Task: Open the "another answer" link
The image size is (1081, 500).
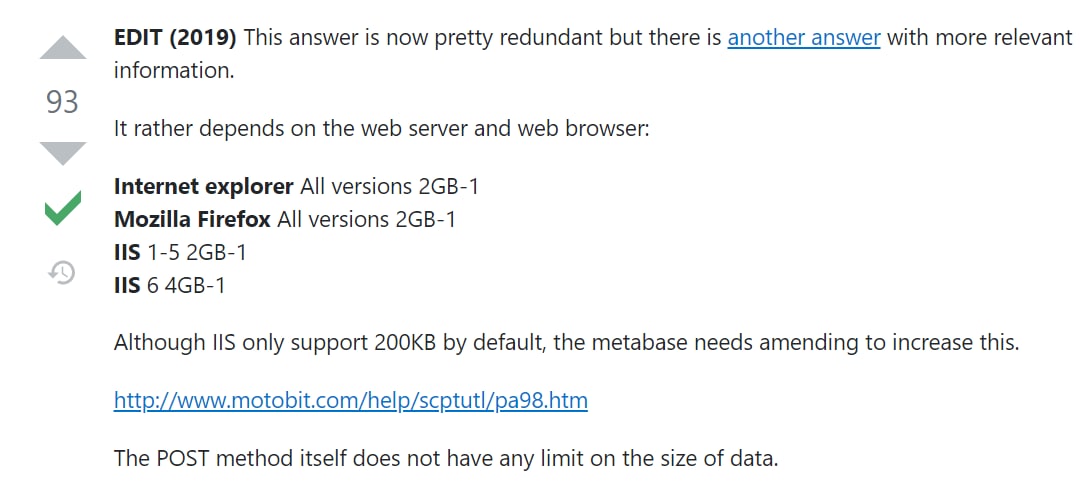Action: pos(804,37)
